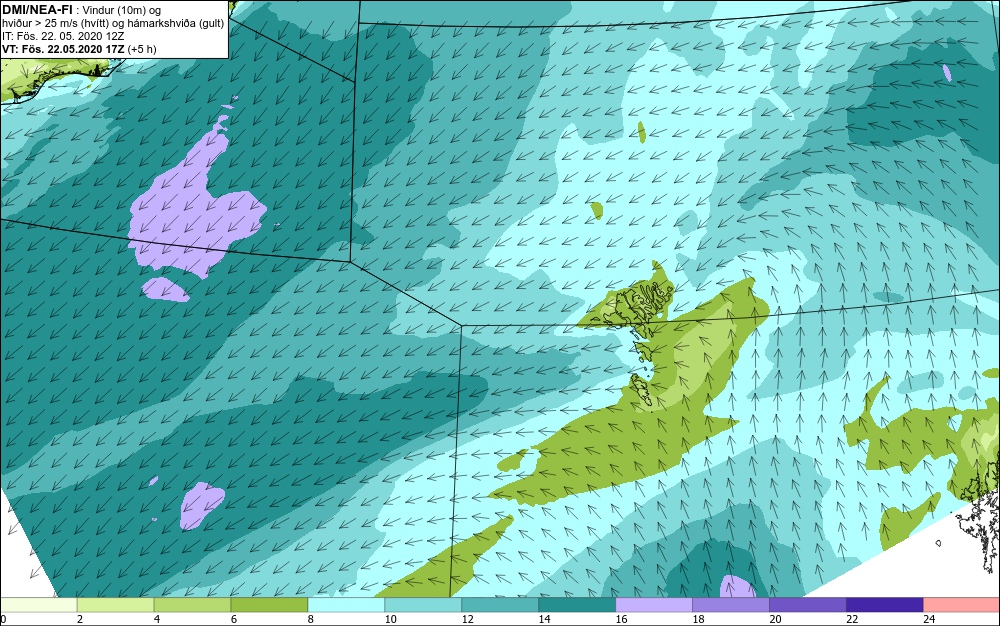The image size is (1000, 626).
Task: Click the largest purple wind area on the map
Action: (x=195, y=207)
